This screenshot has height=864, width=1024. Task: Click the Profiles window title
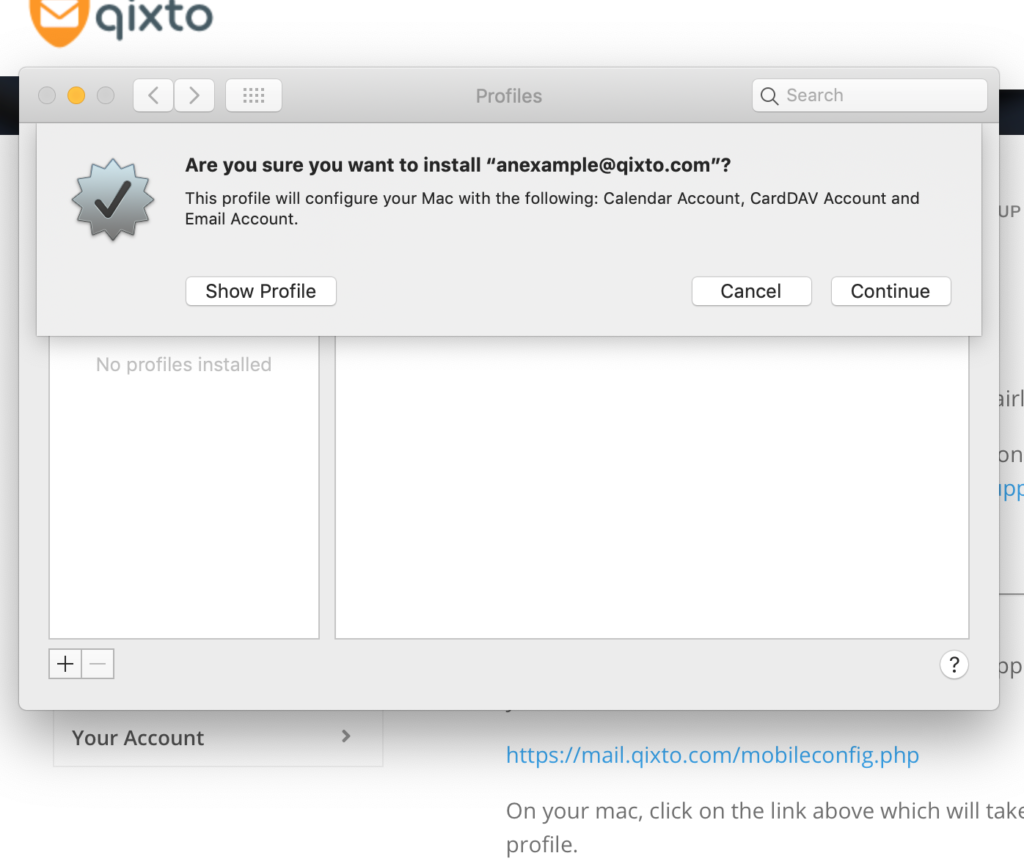click(509, 96)
